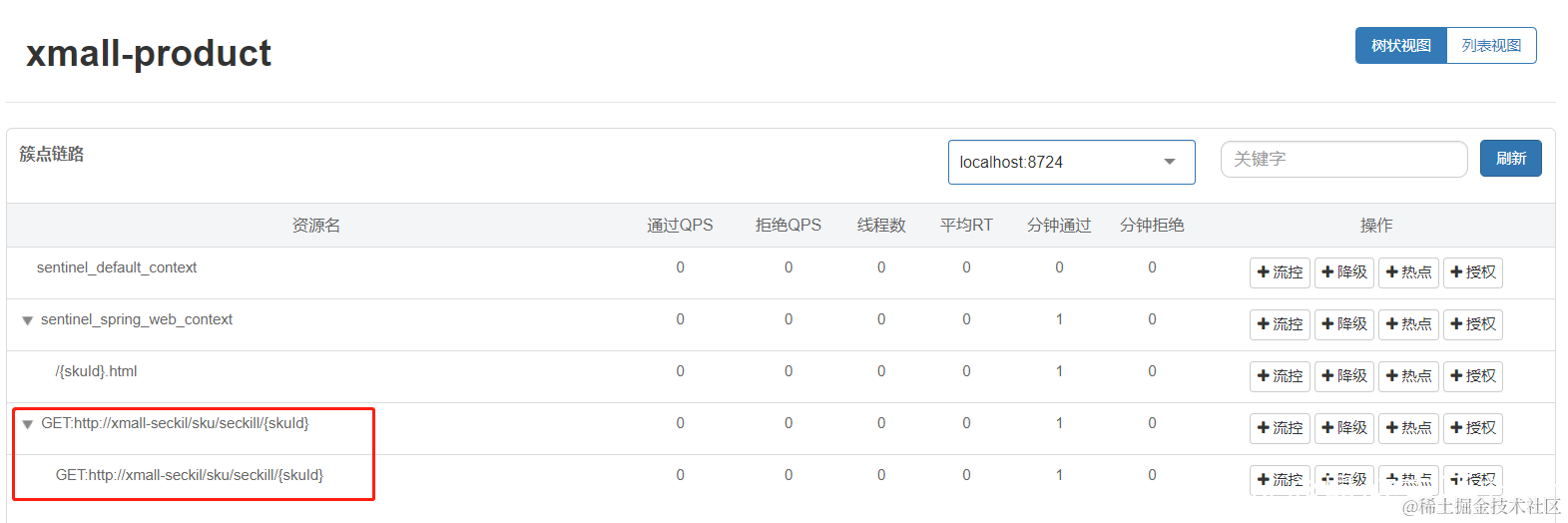Viewport: 1568px width, 523px height.
Task: Add hotspot rule for sentinel_spring_web_context
Action: click(x=1408, y=324)
